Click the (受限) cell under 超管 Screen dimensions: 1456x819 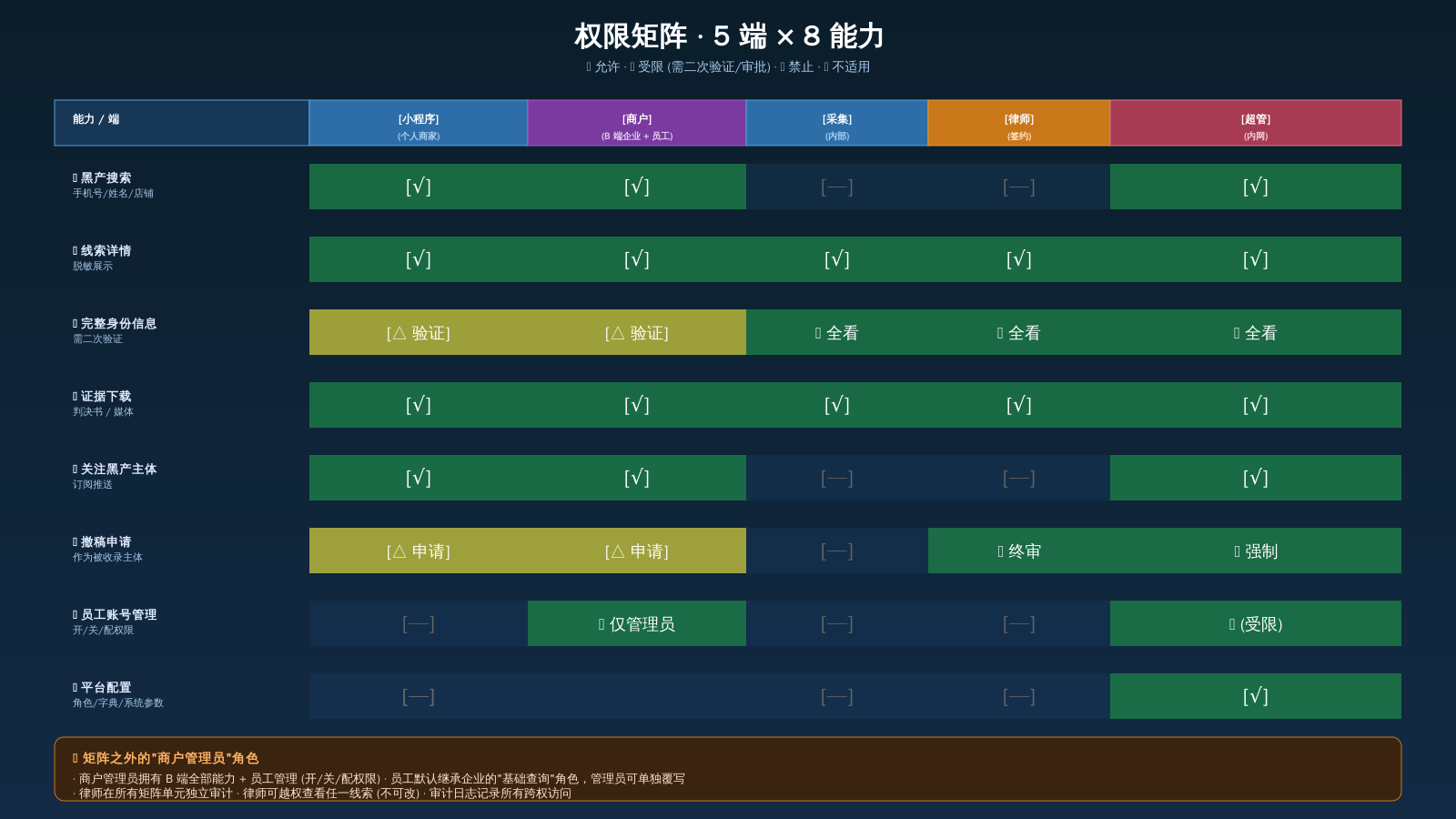tap(1256, 623)
